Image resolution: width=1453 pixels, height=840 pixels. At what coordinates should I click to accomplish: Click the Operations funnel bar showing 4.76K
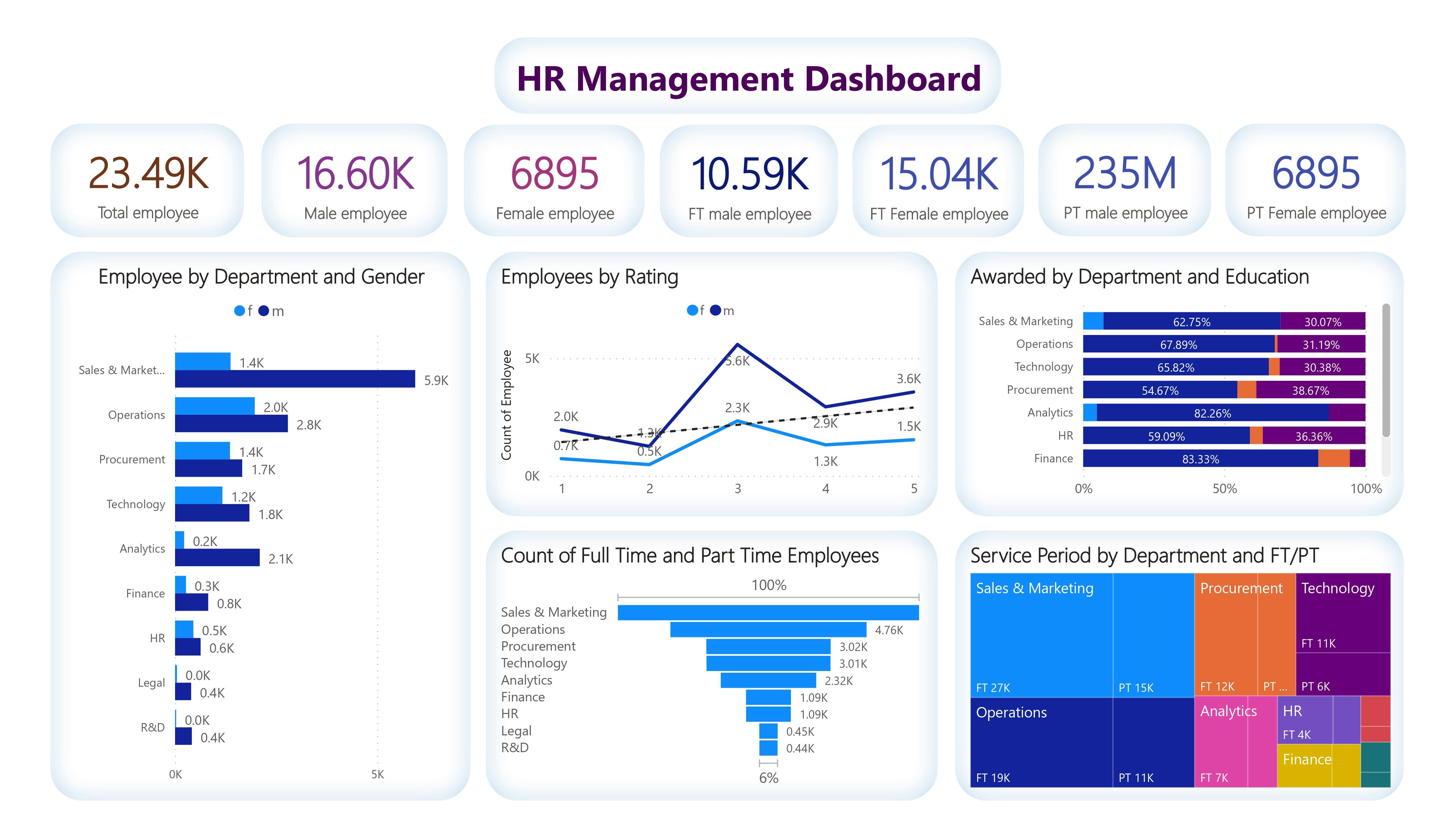pos(768,630)
